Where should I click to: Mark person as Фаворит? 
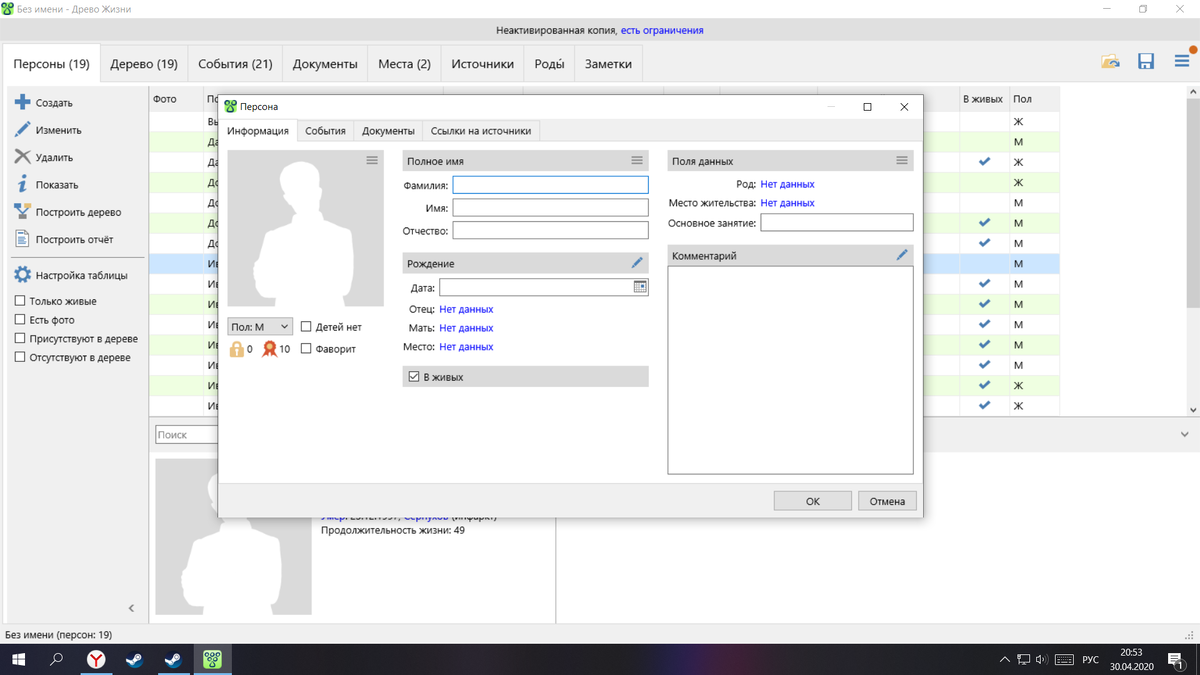306,349
